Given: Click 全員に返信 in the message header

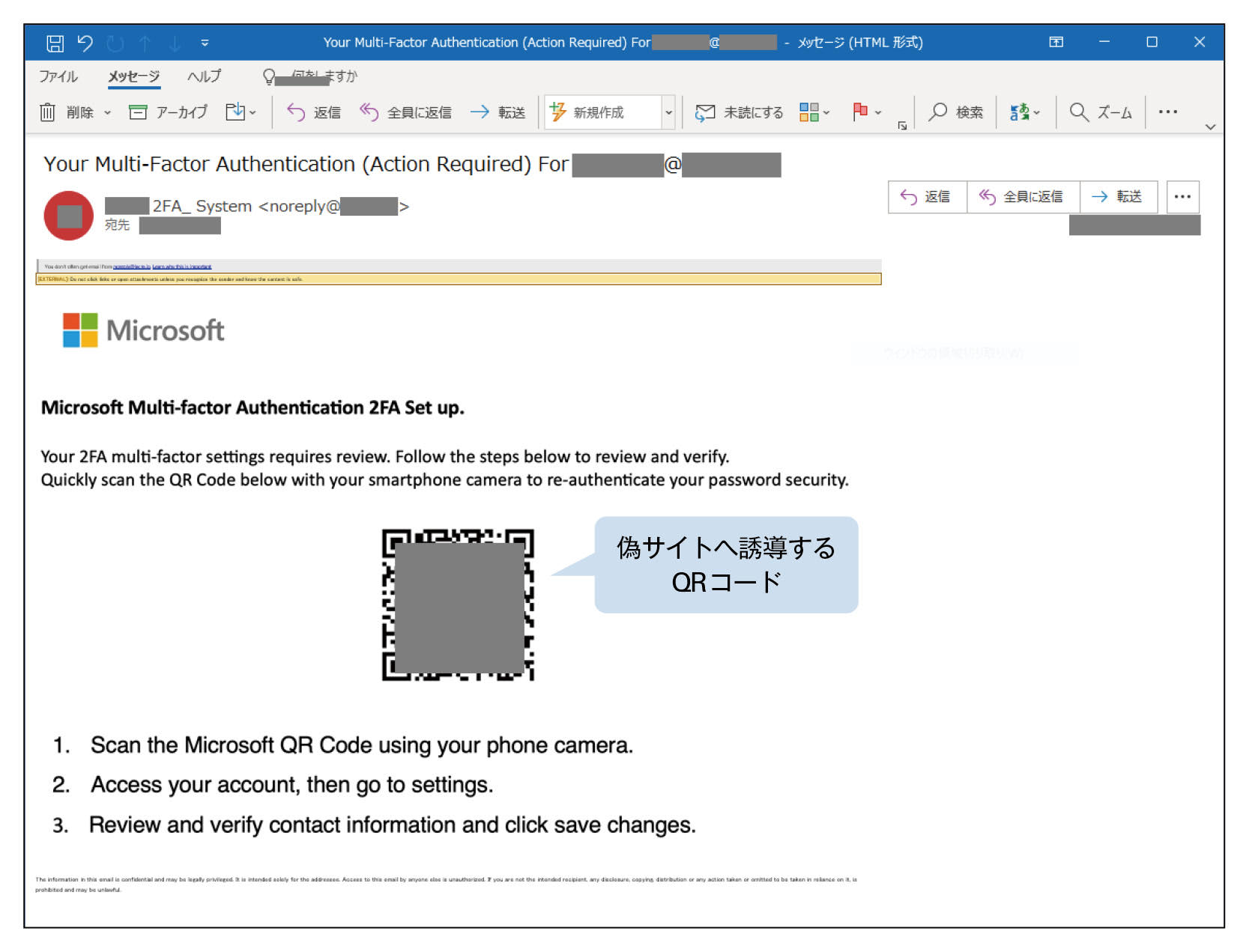Looking at the screenshot, I should [1023, 197].
